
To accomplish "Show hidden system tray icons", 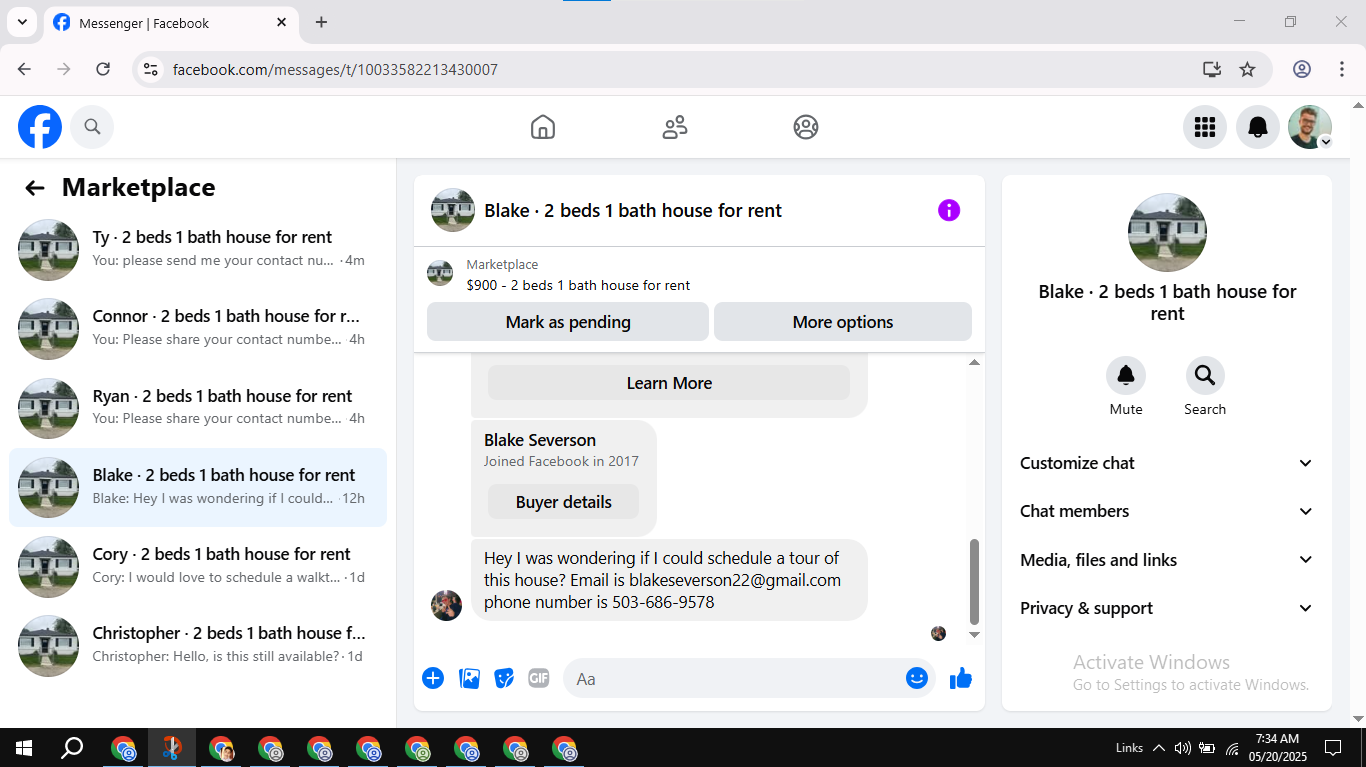I will click(x=1158, y=747).
